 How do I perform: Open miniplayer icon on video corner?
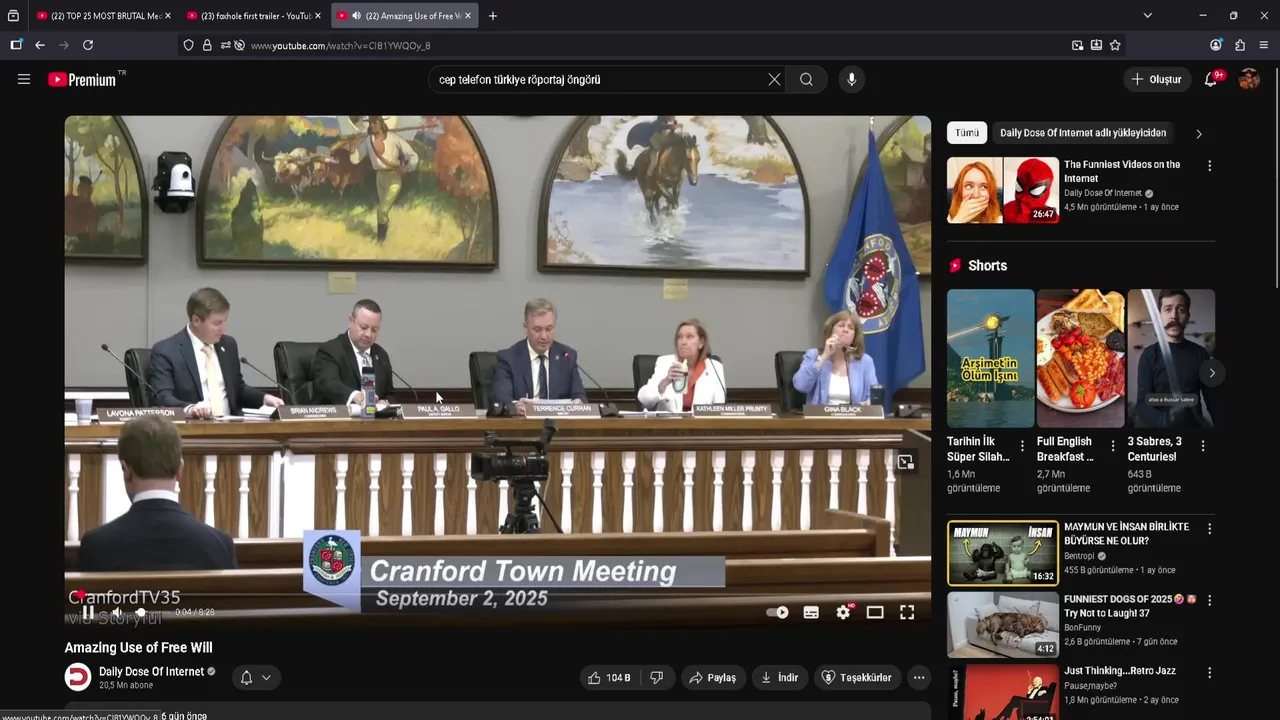coord(905,462)
